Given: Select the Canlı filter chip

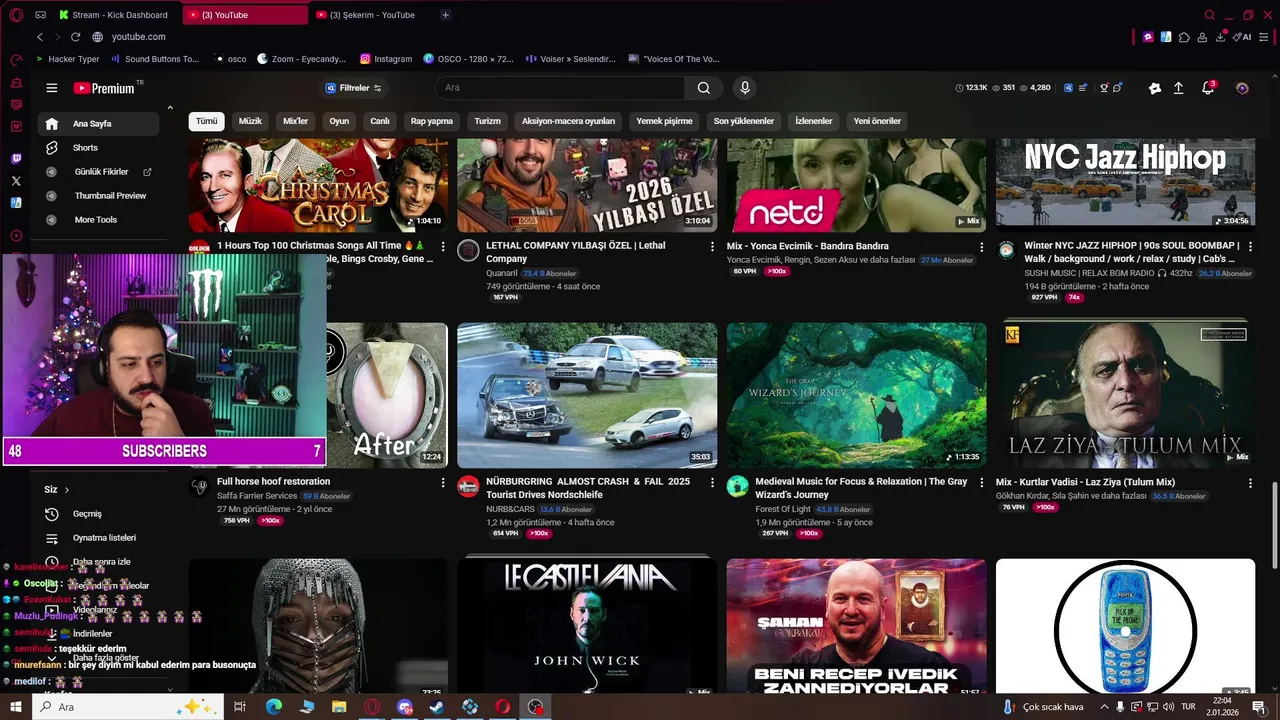Looking at the screenshot, I should click(380, 121).
